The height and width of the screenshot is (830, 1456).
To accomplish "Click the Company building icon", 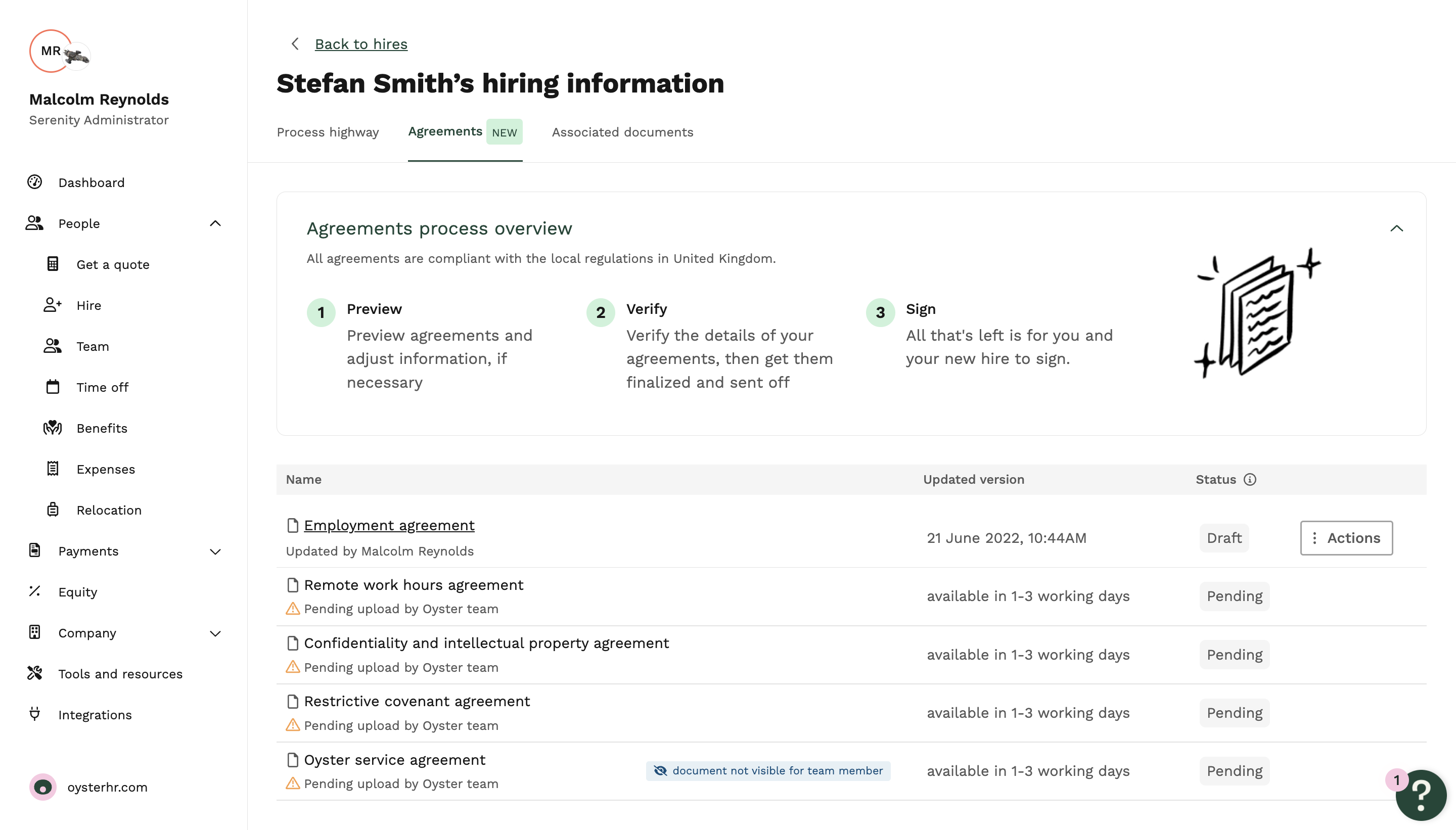I will [35, 633].
